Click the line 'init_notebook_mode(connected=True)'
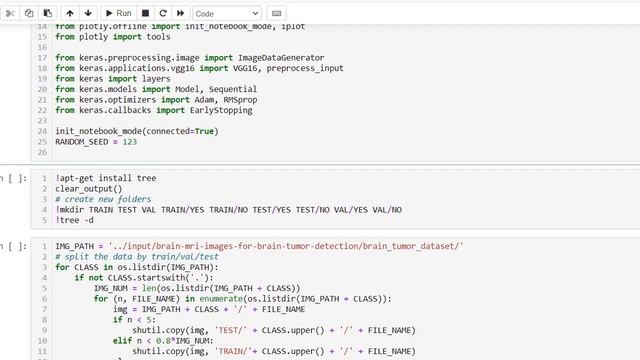 (137, 131)
